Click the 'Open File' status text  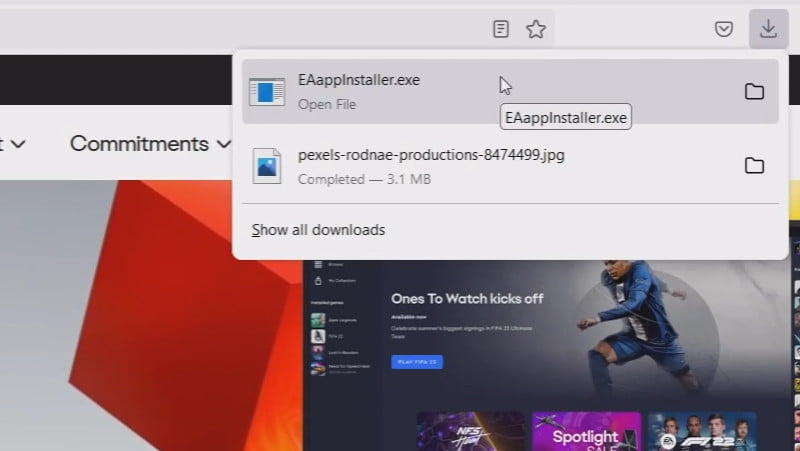coord(327,105)
